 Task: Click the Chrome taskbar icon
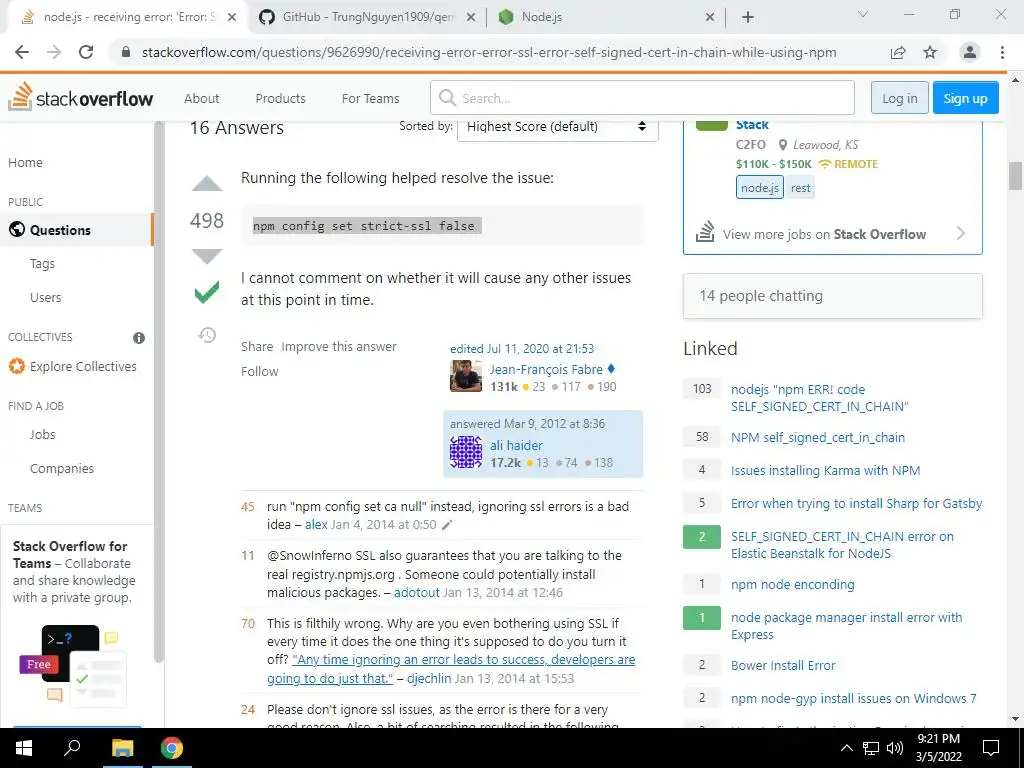coord(172,748)
